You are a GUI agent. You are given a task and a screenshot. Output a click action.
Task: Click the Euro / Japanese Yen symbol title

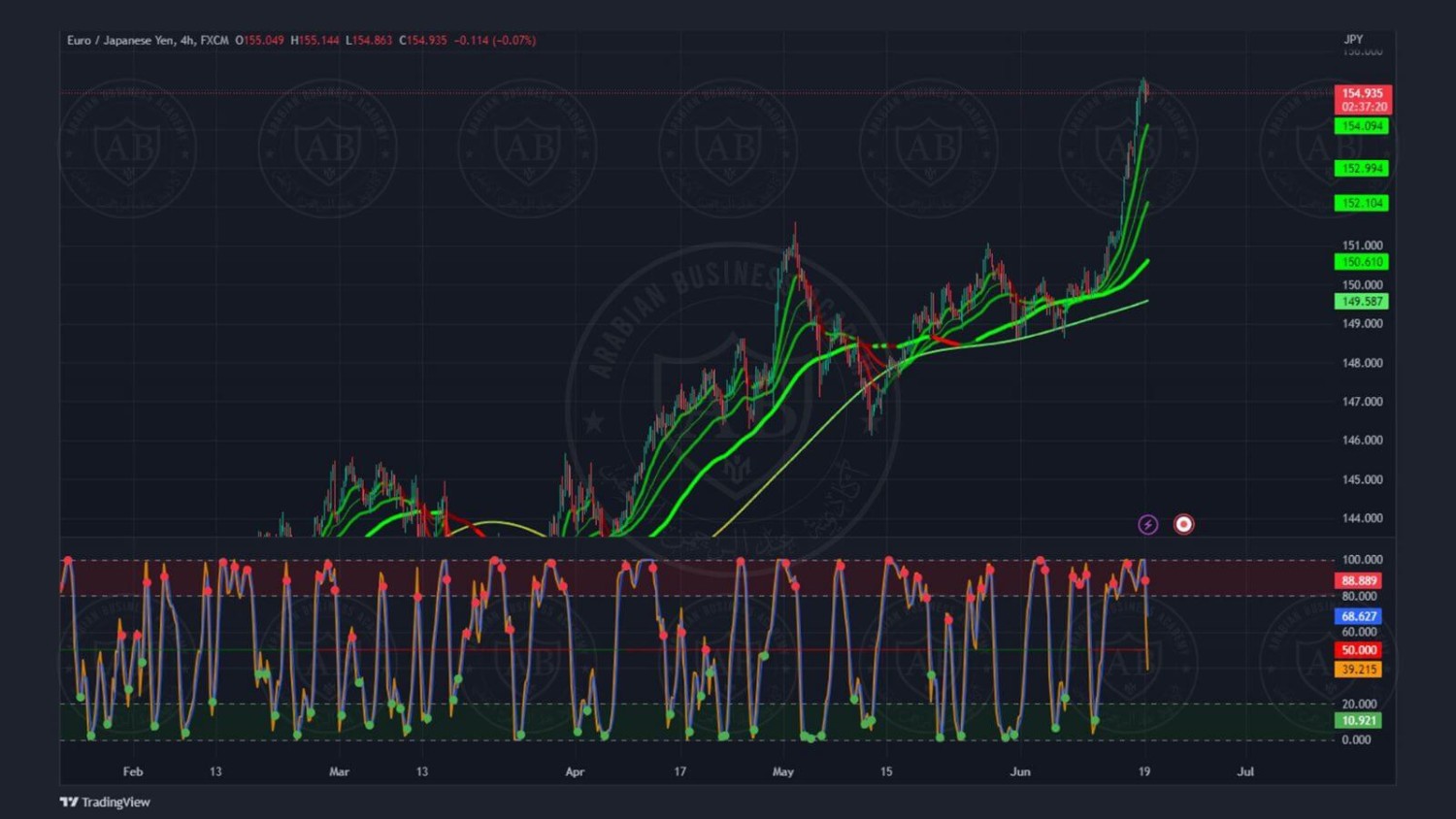coord(121,41)
